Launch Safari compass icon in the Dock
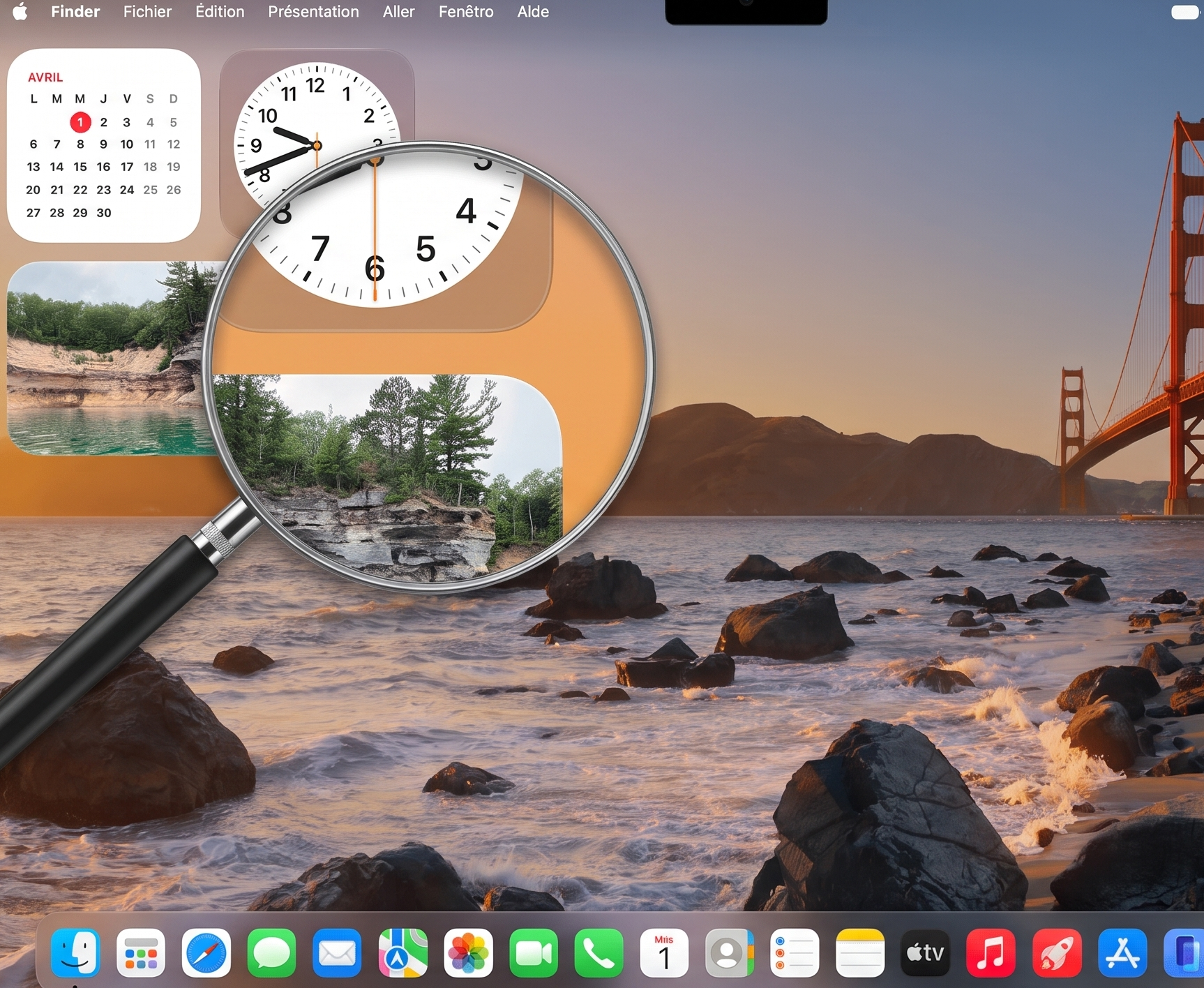Viewport: 1204px width, 988px height. pos(206,953)
